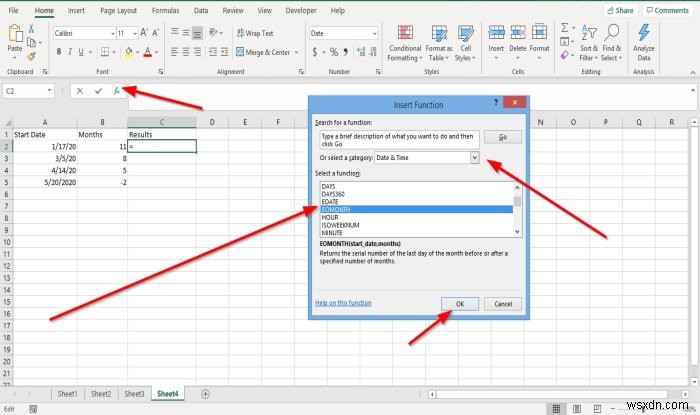Click Decrease Decimal icon

click(x=373, y=52)
